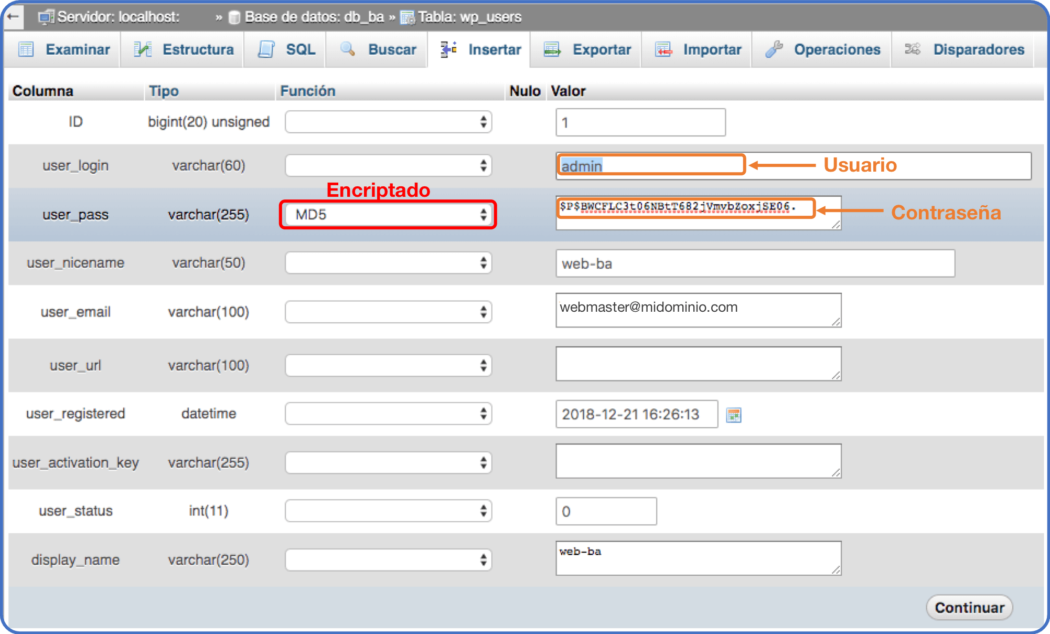
Task: Click the user_email field with webmaster@midominio.com
Action: tap(698, 310)
